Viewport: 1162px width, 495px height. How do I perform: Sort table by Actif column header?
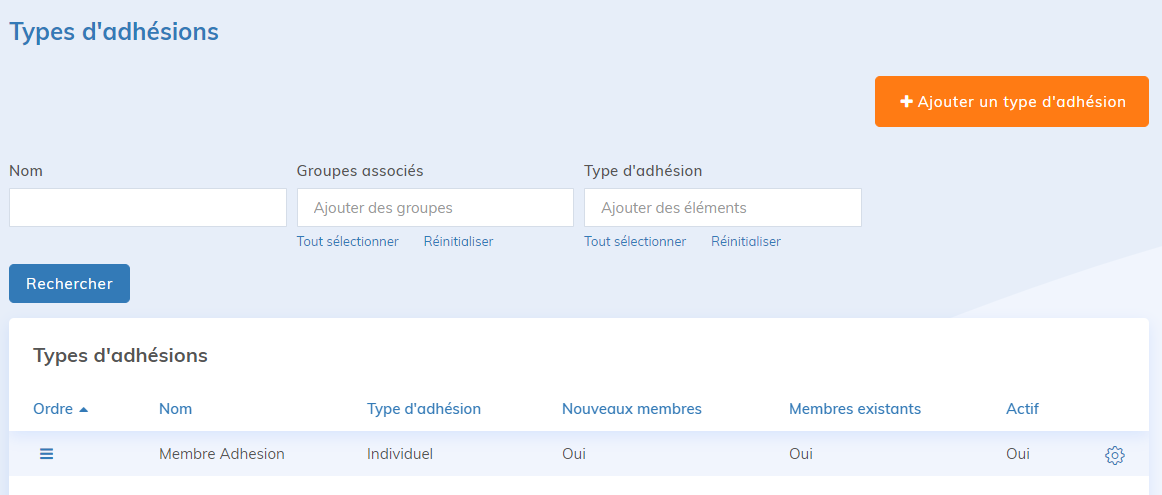tap(1022, 409)
